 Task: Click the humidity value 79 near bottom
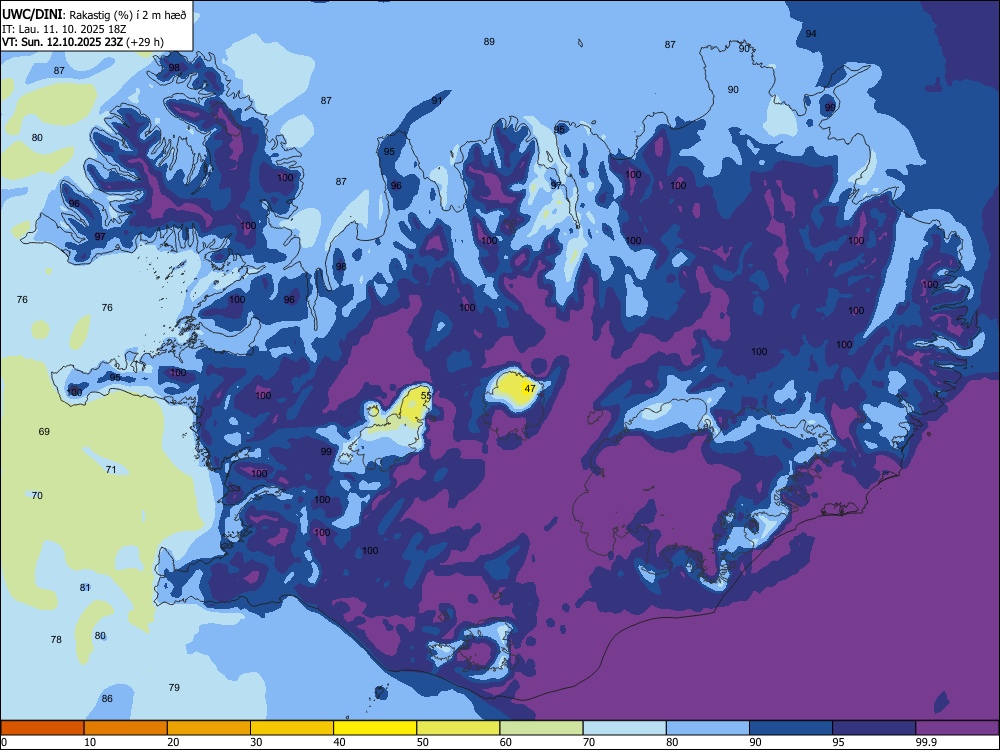coord(174,688)
